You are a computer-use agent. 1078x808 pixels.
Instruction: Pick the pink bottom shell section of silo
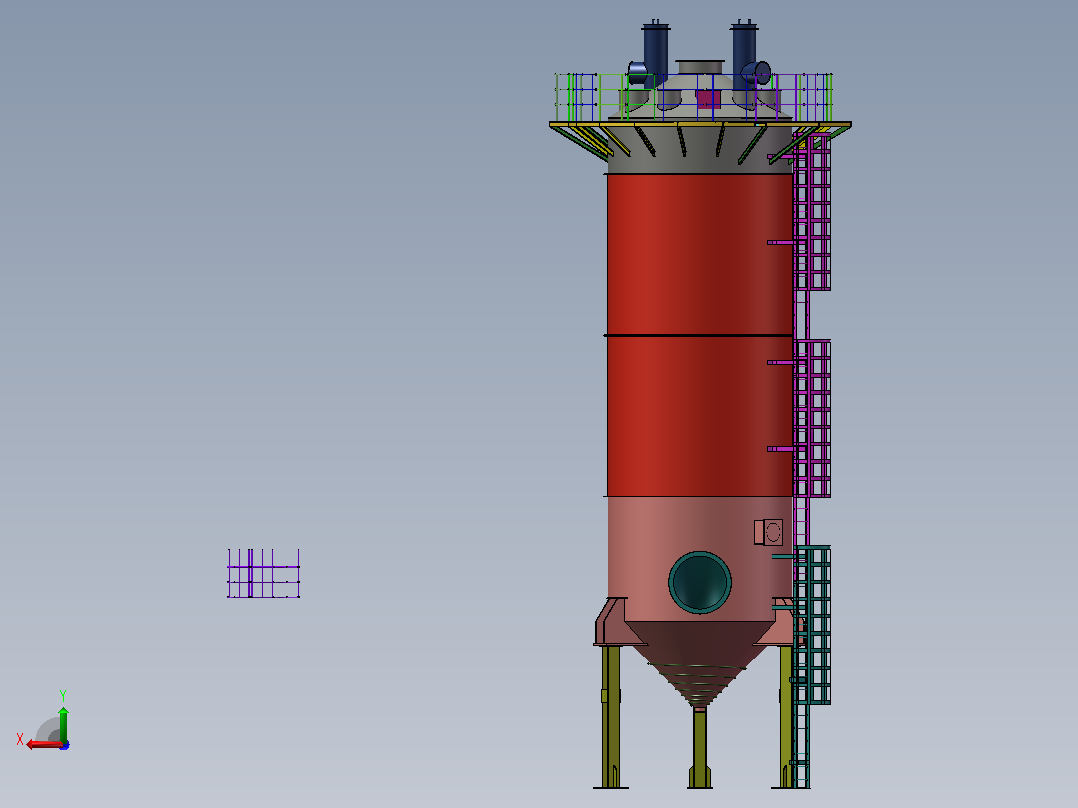(699, 558)
